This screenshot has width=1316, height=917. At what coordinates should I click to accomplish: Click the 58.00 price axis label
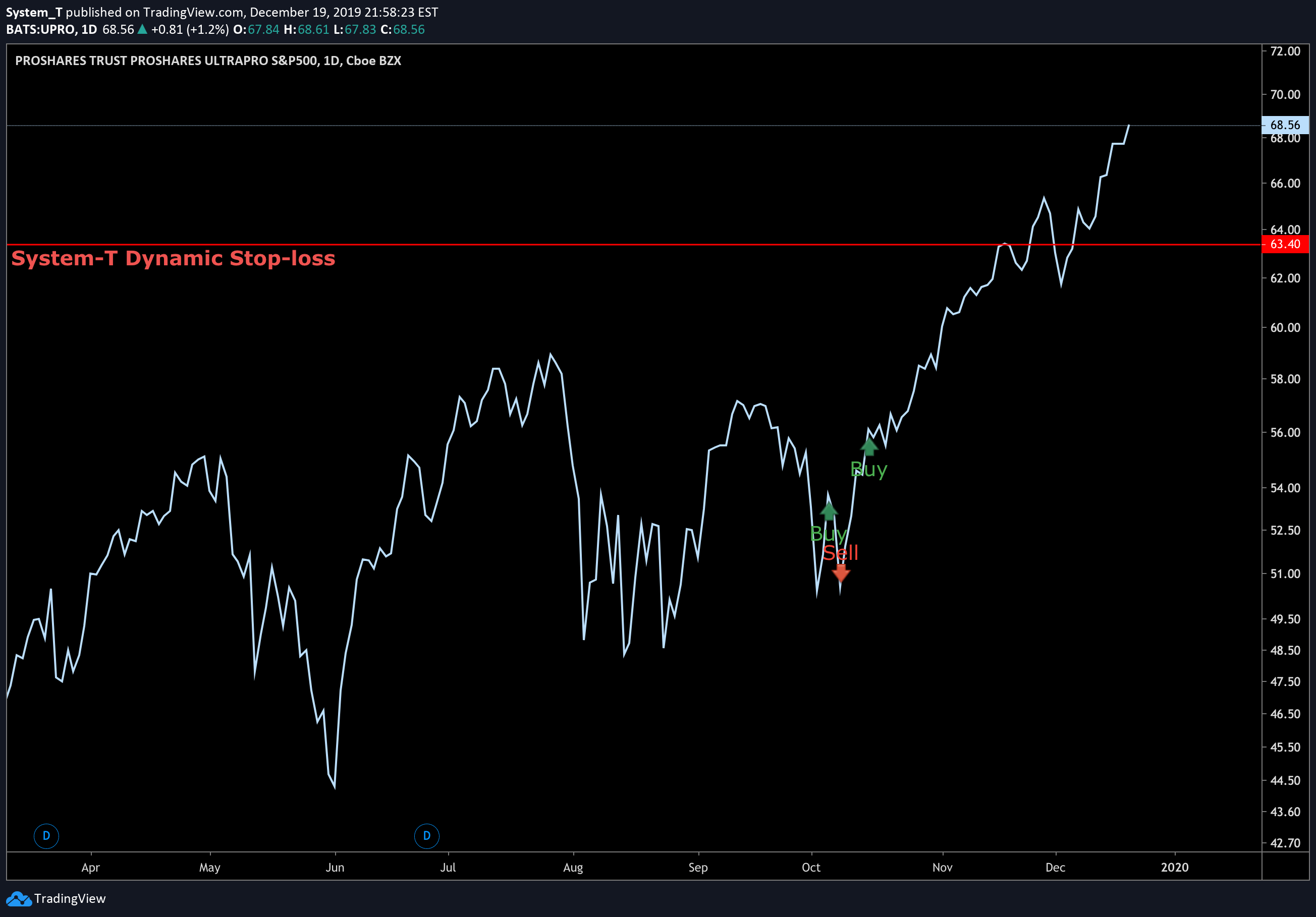pyautogui.click(x=1285, y=379)
